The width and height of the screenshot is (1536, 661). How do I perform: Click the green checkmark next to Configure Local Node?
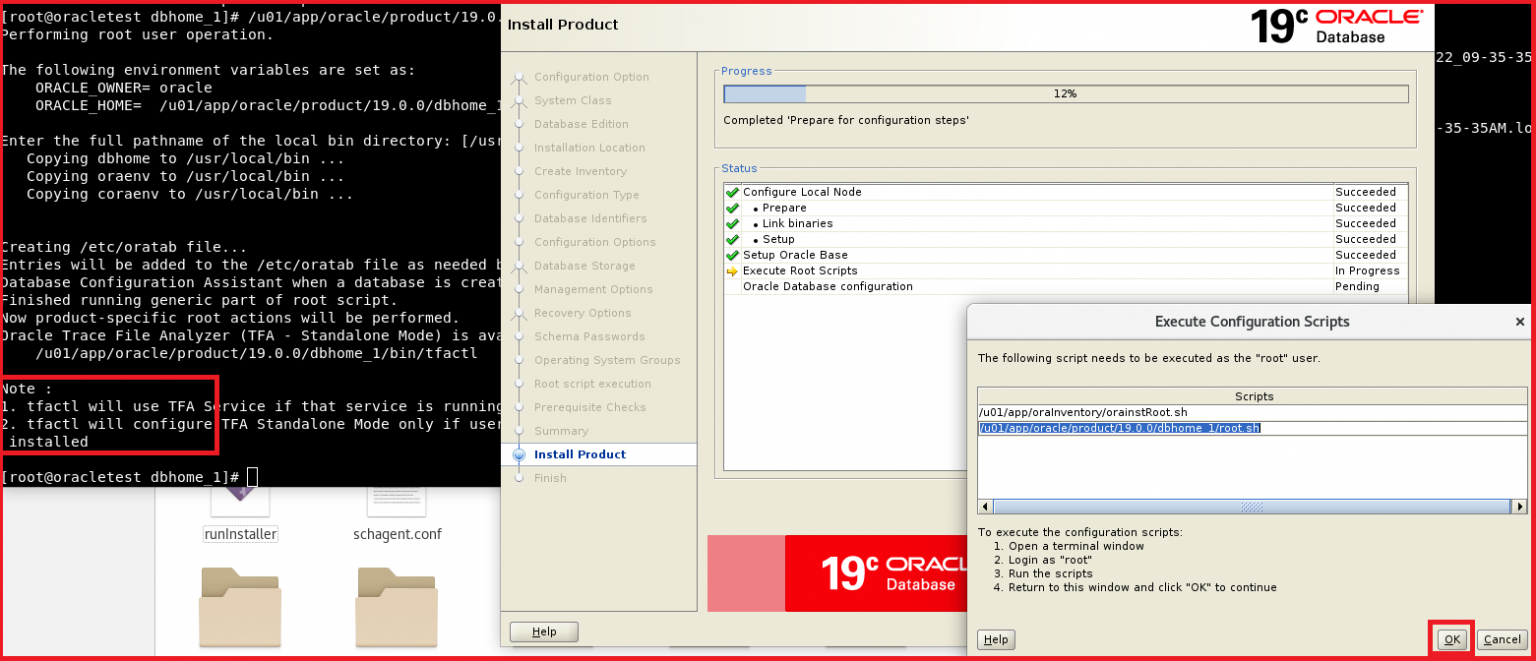click(731, 191)
